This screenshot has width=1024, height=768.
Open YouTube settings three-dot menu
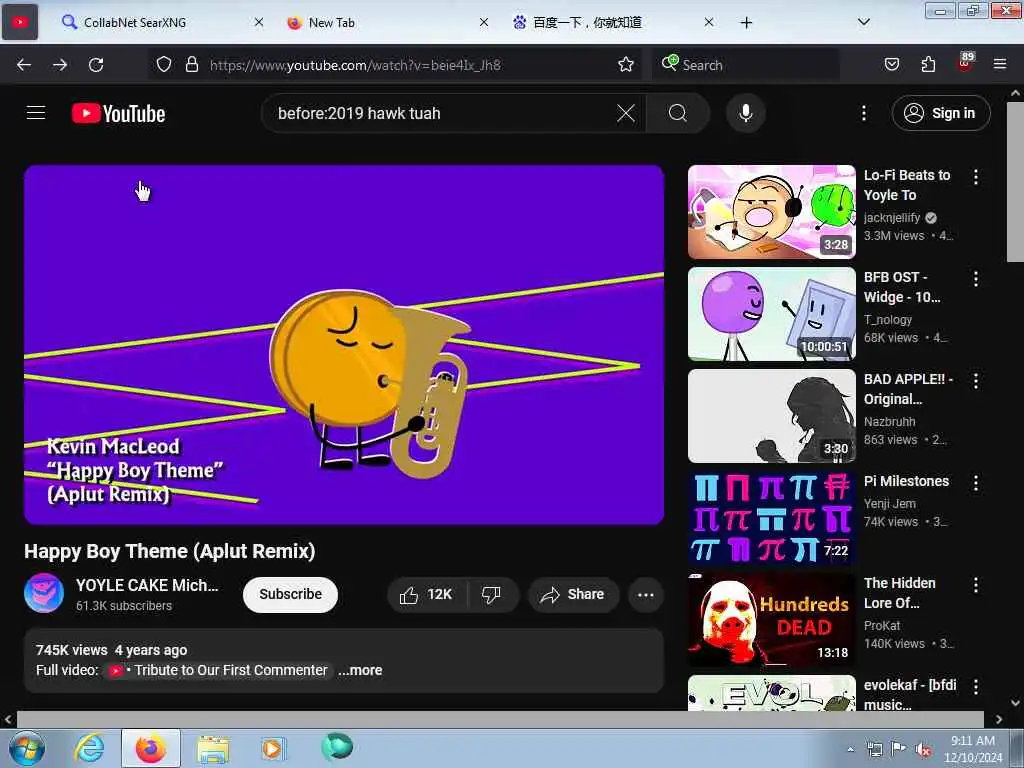[863, 114]
